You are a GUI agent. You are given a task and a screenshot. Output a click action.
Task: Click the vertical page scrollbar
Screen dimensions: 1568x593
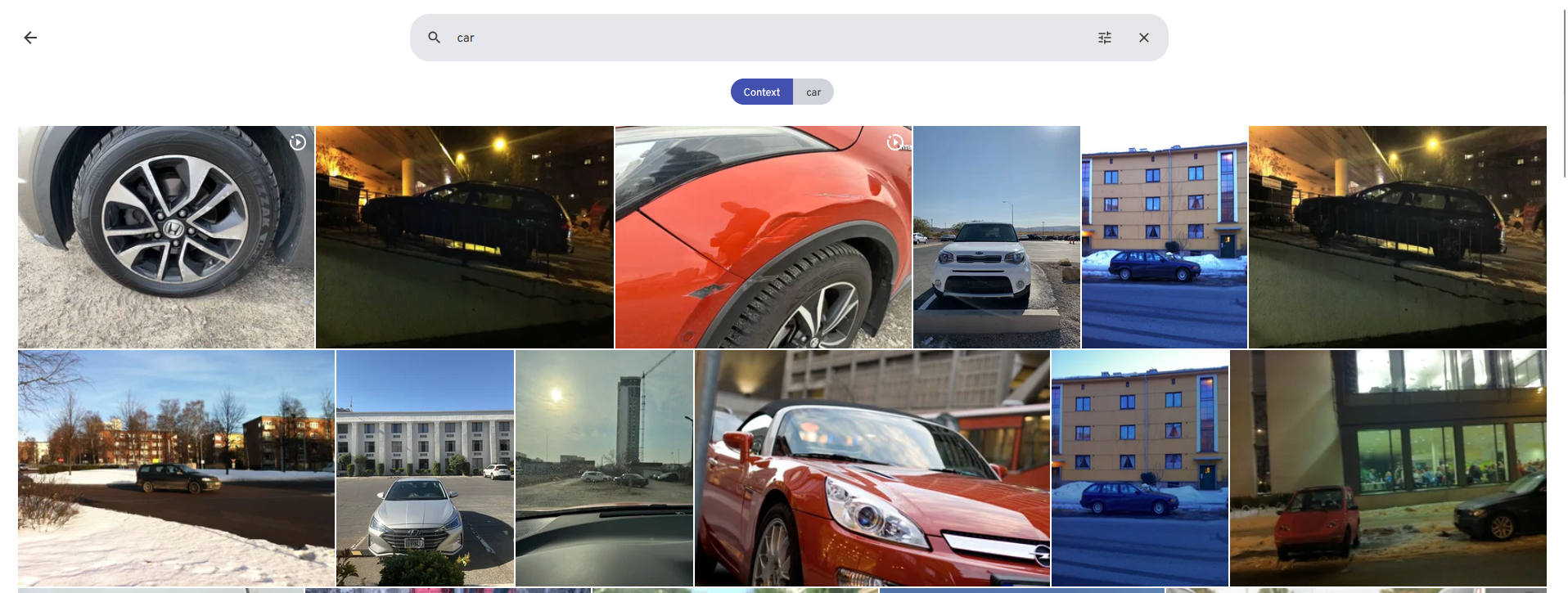[1565, 90]
